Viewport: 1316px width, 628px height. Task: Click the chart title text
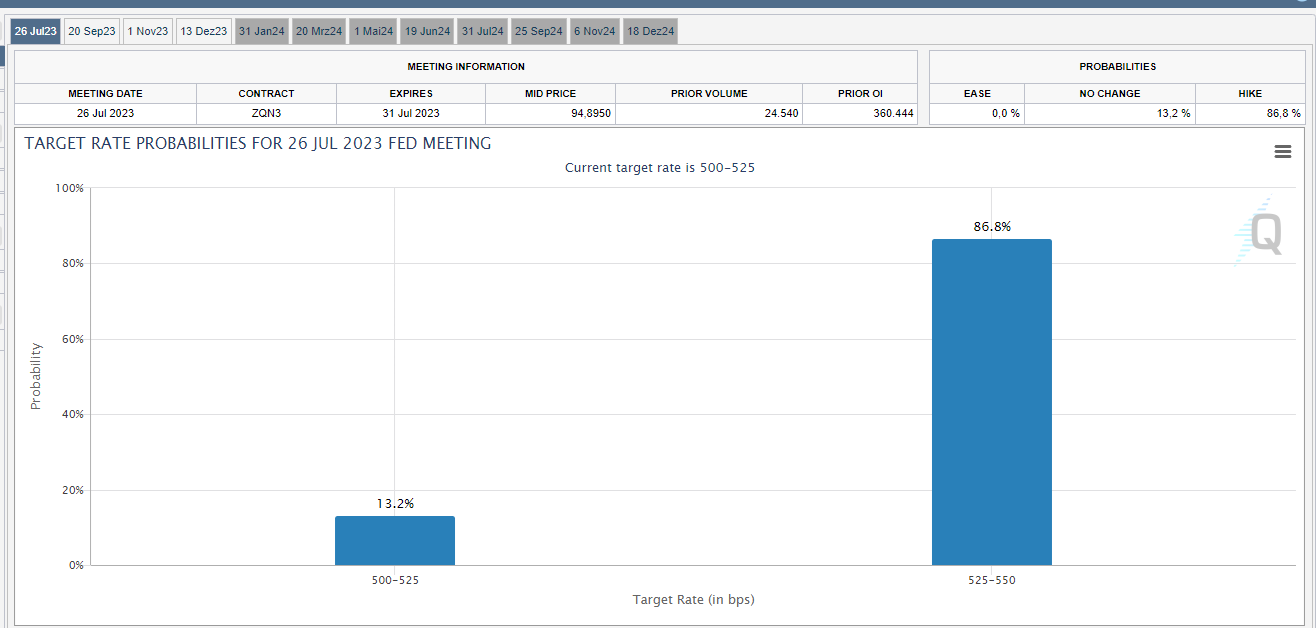258,143
